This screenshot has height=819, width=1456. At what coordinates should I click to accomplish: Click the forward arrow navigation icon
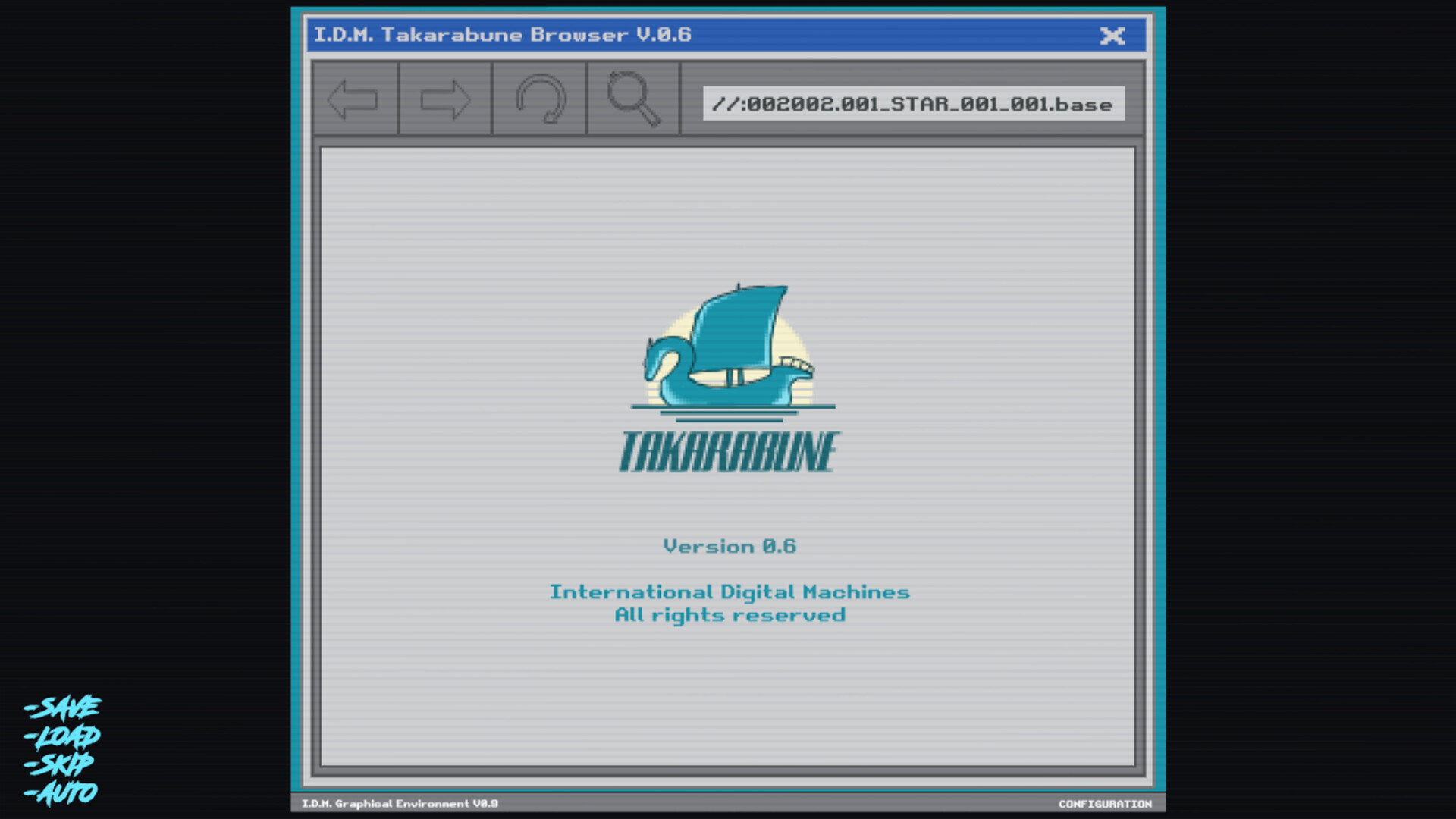(x=445, y=99)
